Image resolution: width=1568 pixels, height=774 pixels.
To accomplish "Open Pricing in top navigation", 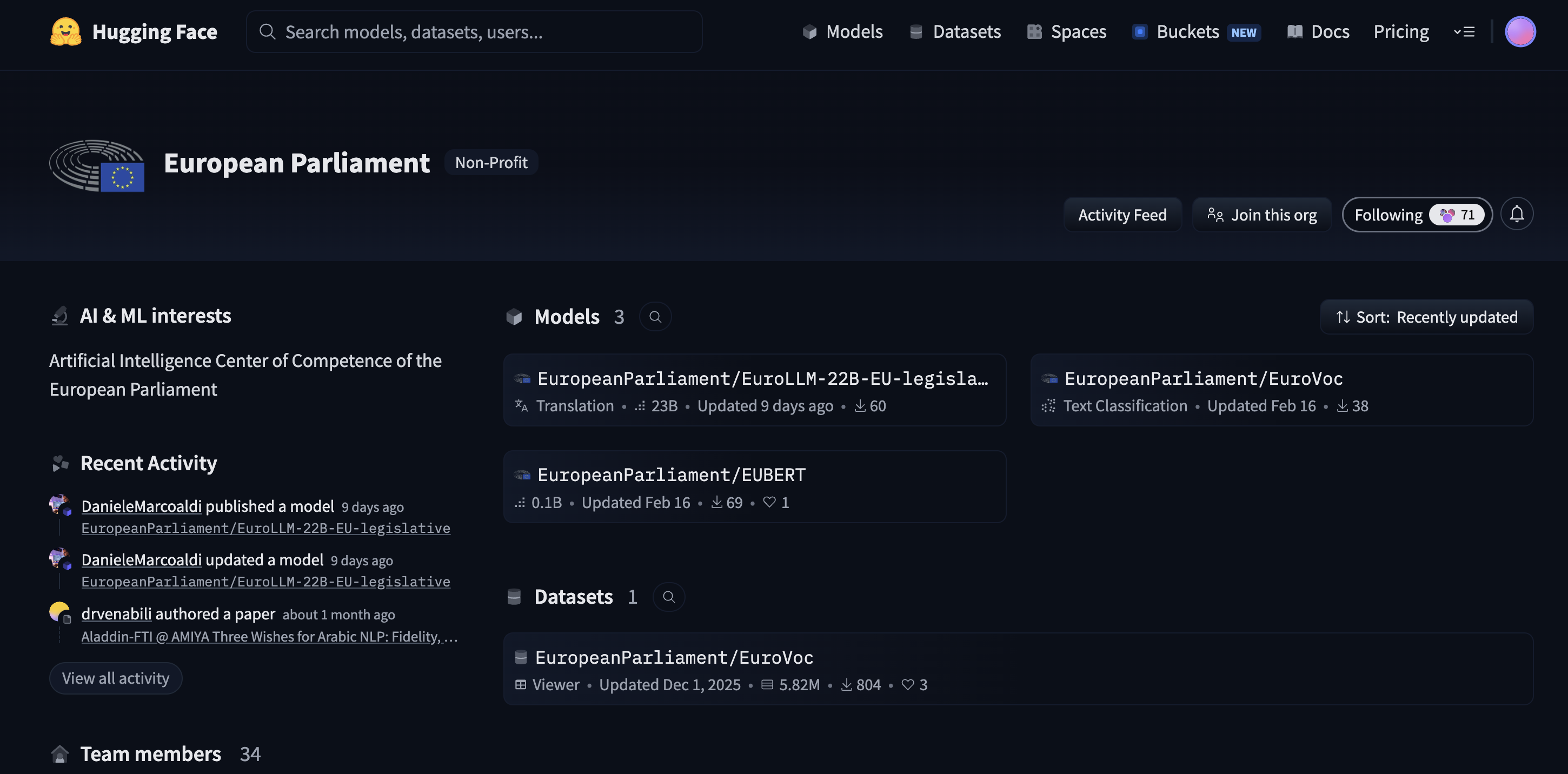I will coord(1401,32).
